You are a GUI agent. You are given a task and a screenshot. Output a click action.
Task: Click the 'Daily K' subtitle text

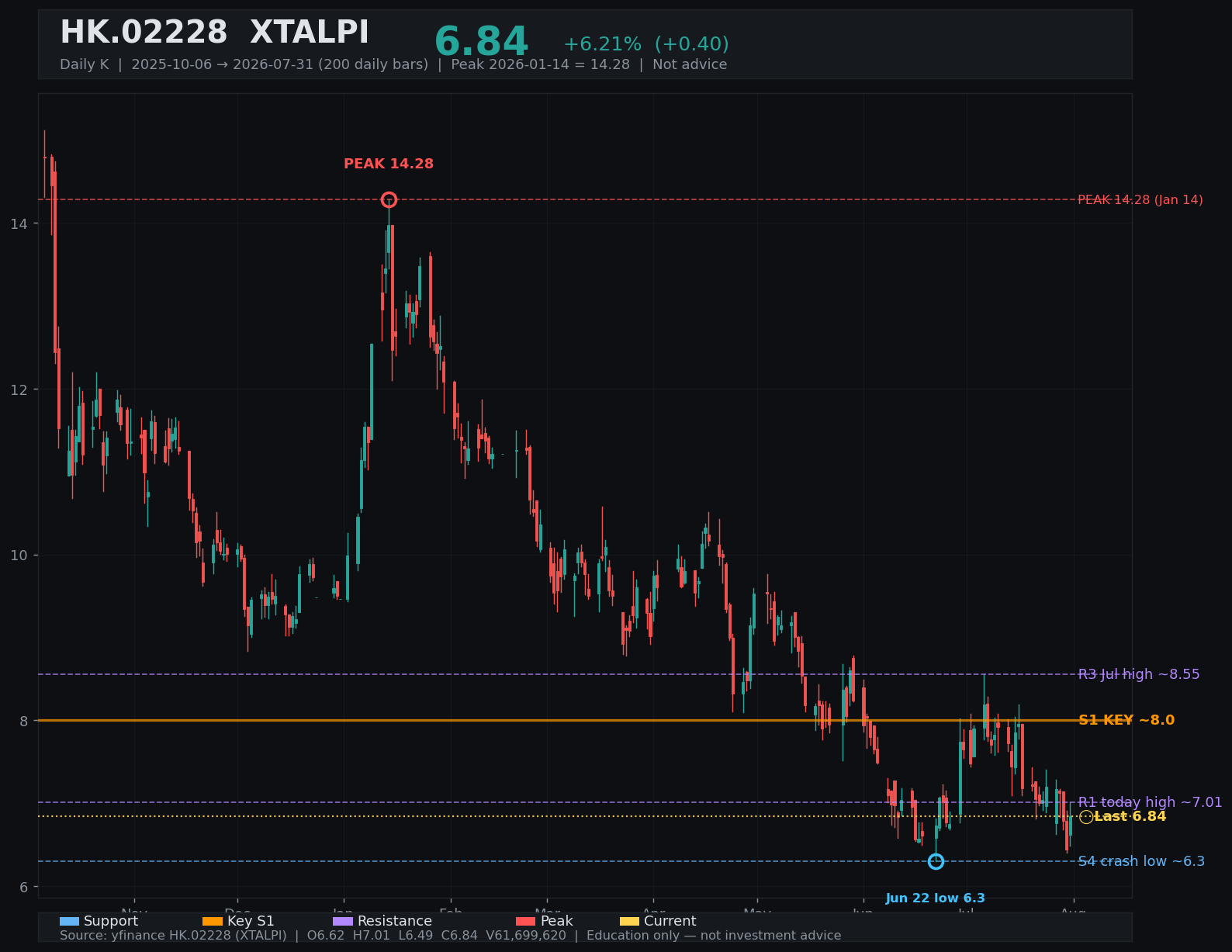point(85,64)
